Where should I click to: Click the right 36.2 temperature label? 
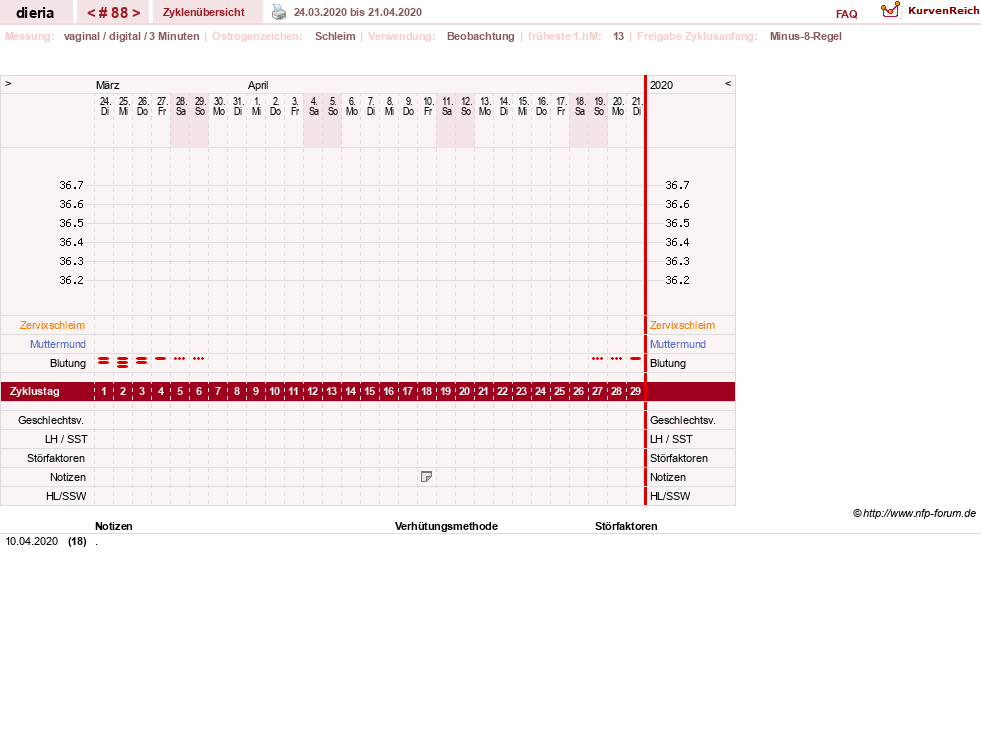tap(677, 280)
